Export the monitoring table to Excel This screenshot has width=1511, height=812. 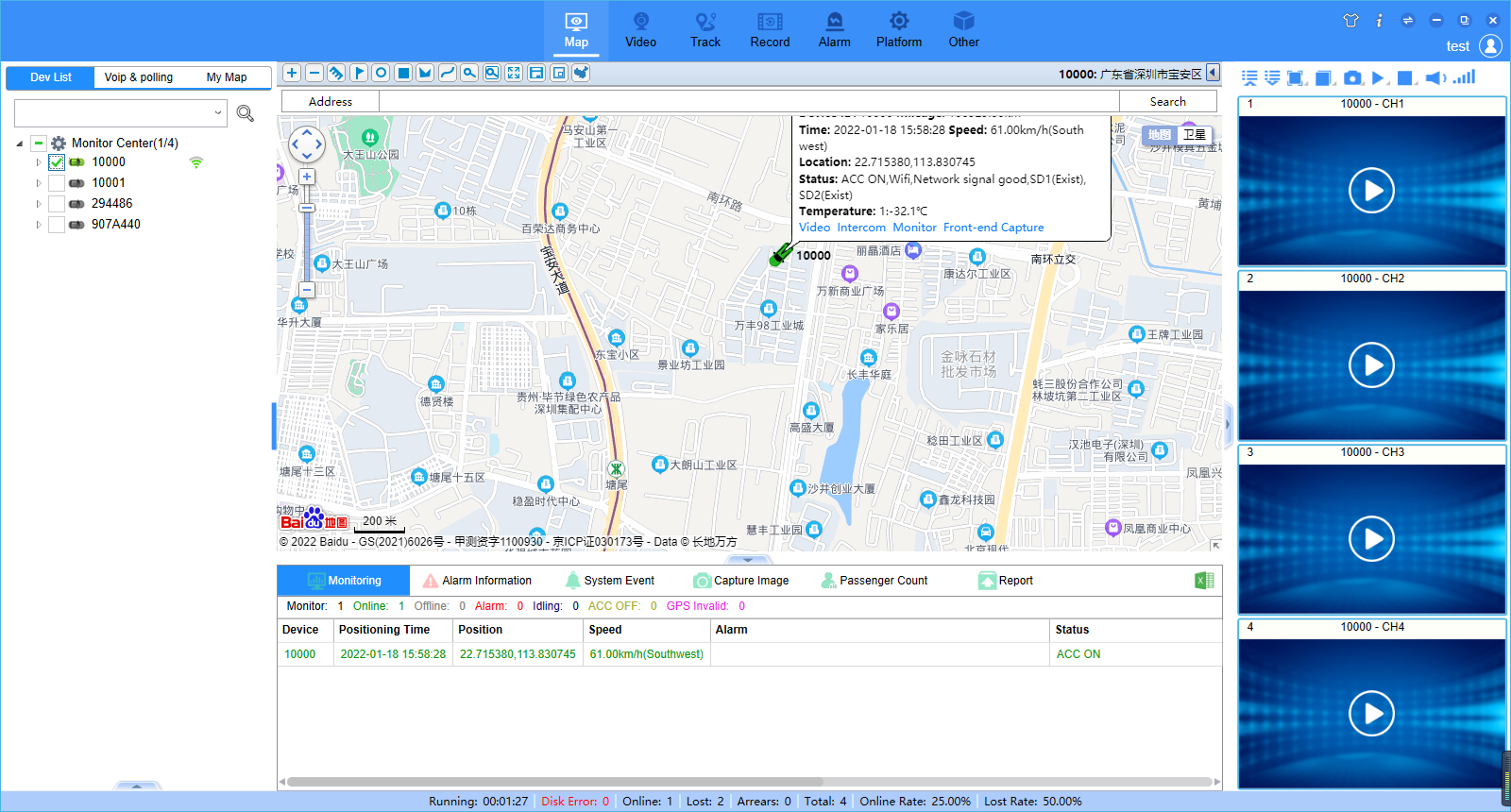[1204, 581]
